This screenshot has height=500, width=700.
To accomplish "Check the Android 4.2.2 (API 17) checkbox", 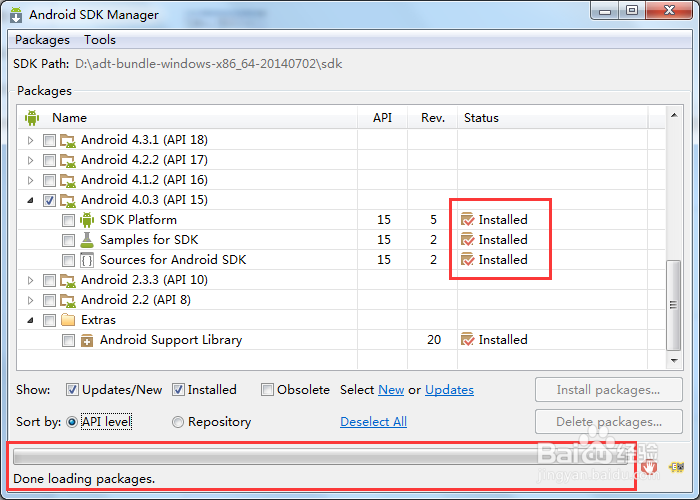I will click(x=49, y=160).
